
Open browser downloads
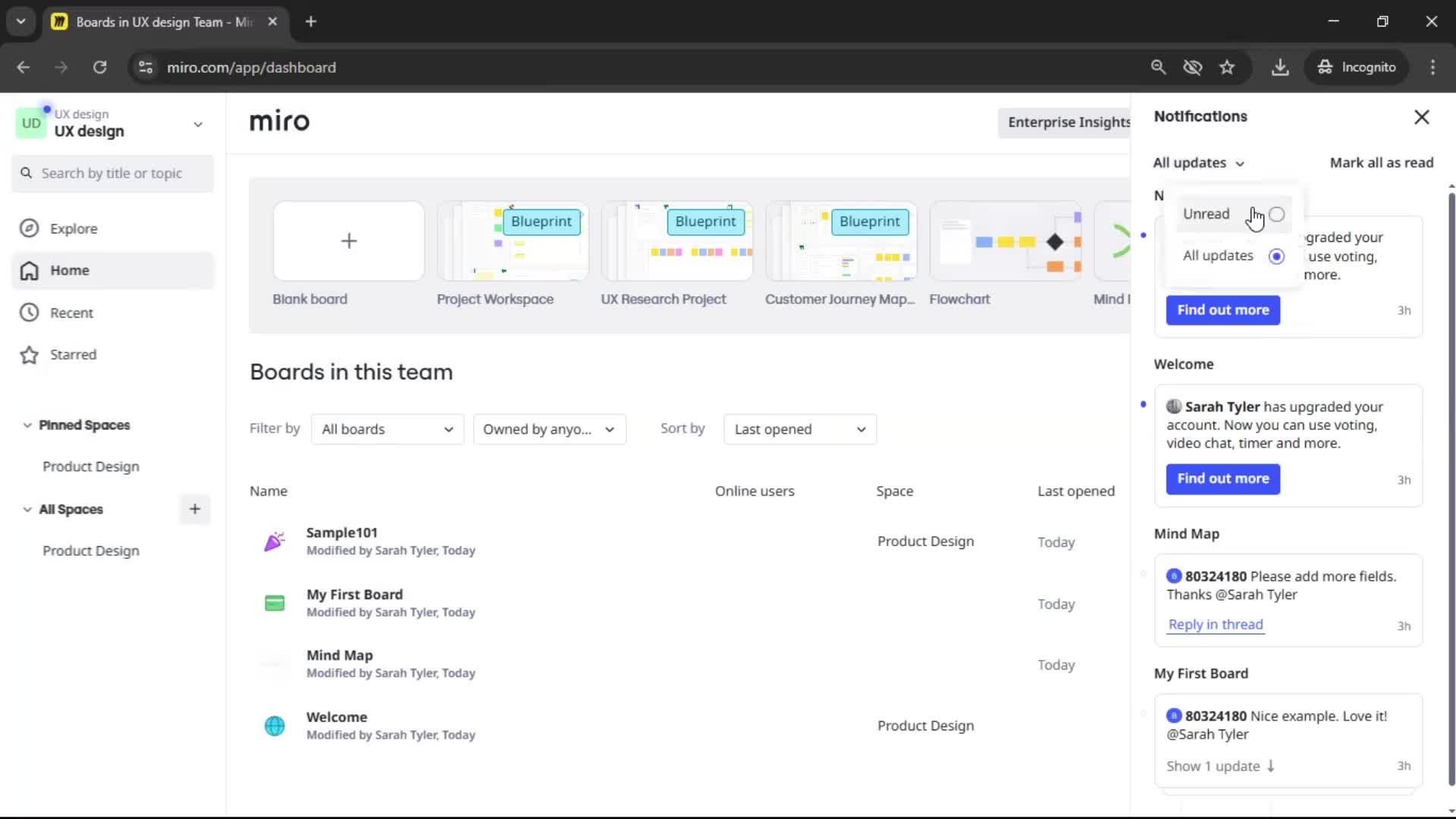(1280, 67)
